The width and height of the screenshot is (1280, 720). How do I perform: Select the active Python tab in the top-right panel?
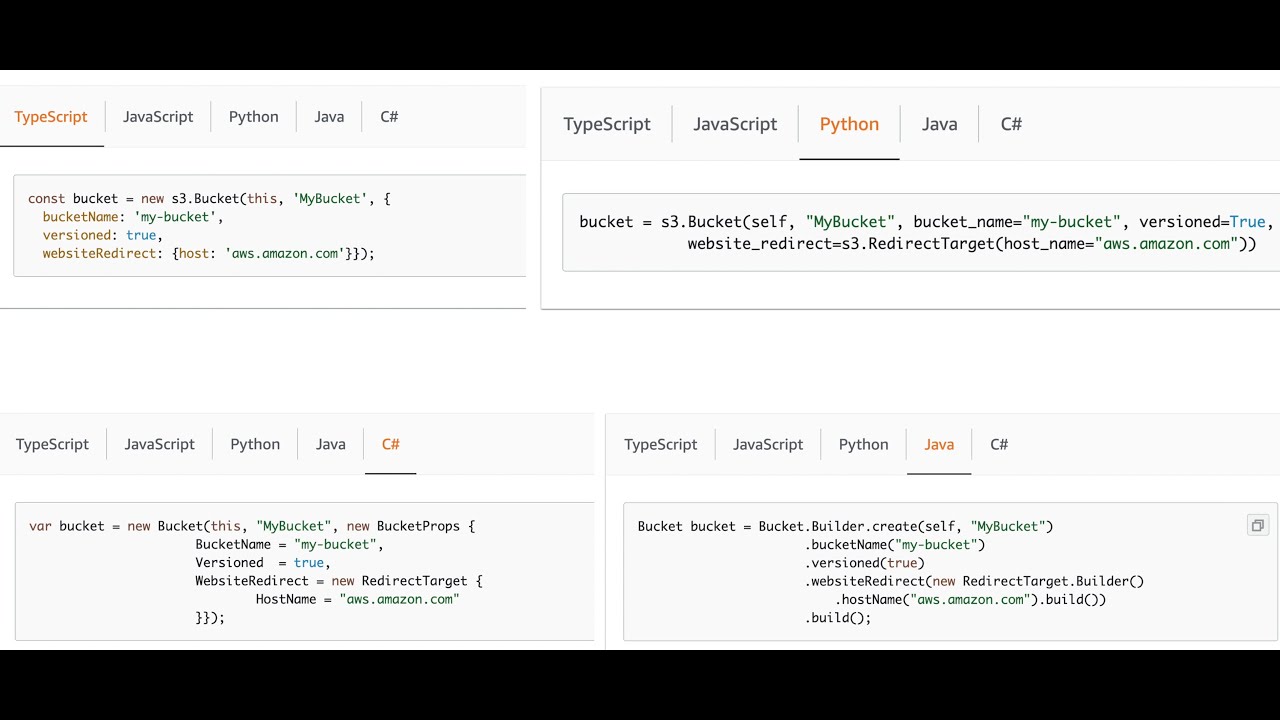[x=849, y=124]
